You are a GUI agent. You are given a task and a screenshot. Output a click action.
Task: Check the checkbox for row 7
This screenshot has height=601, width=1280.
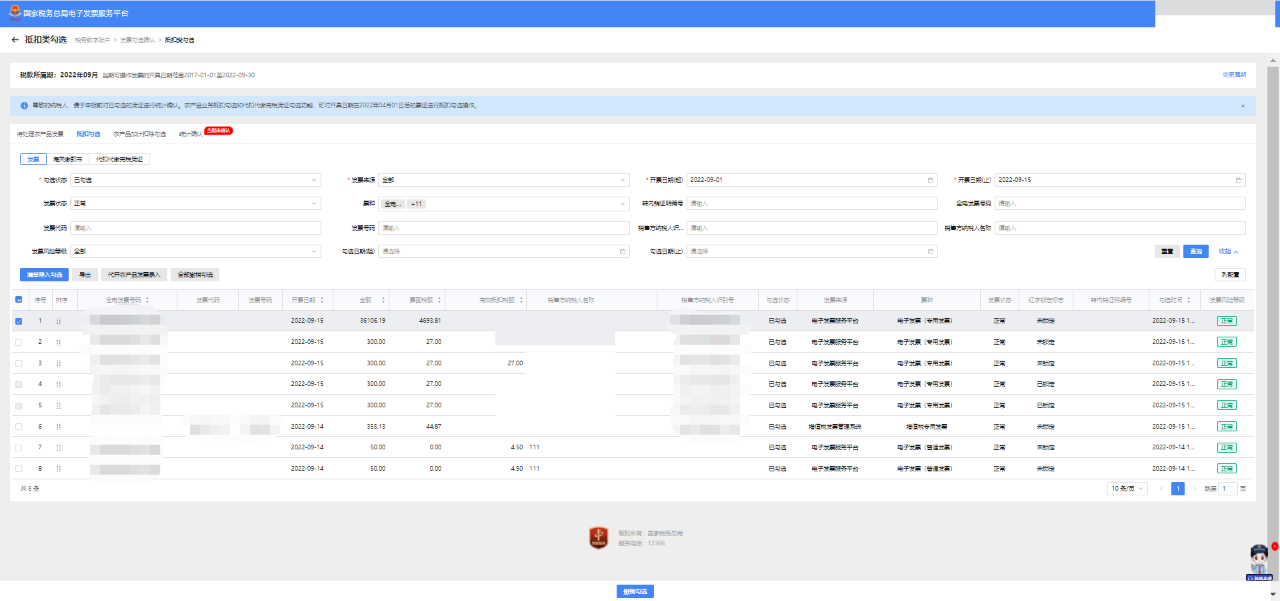(x=19, y=447)
